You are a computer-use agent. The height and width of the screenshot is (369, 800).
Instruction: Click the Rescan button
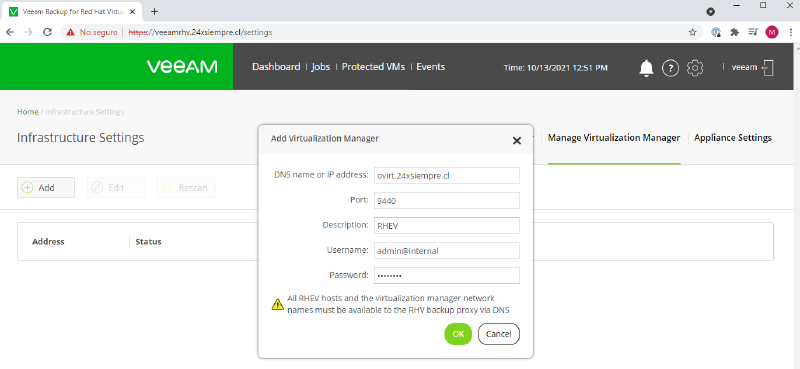pos(186,188)
